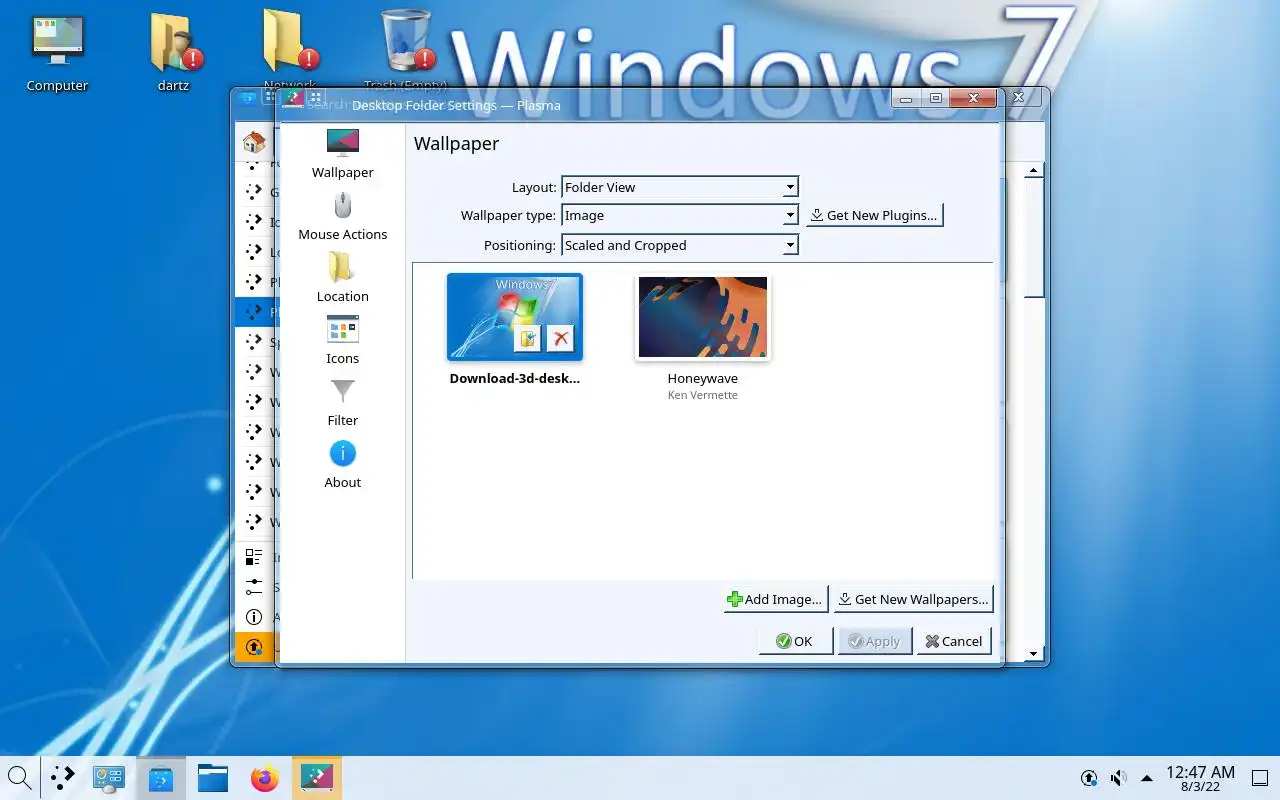Select the highlighted blue row in Discover sidebar
This screenshot has height=800, width=1280.
point(255,311)
